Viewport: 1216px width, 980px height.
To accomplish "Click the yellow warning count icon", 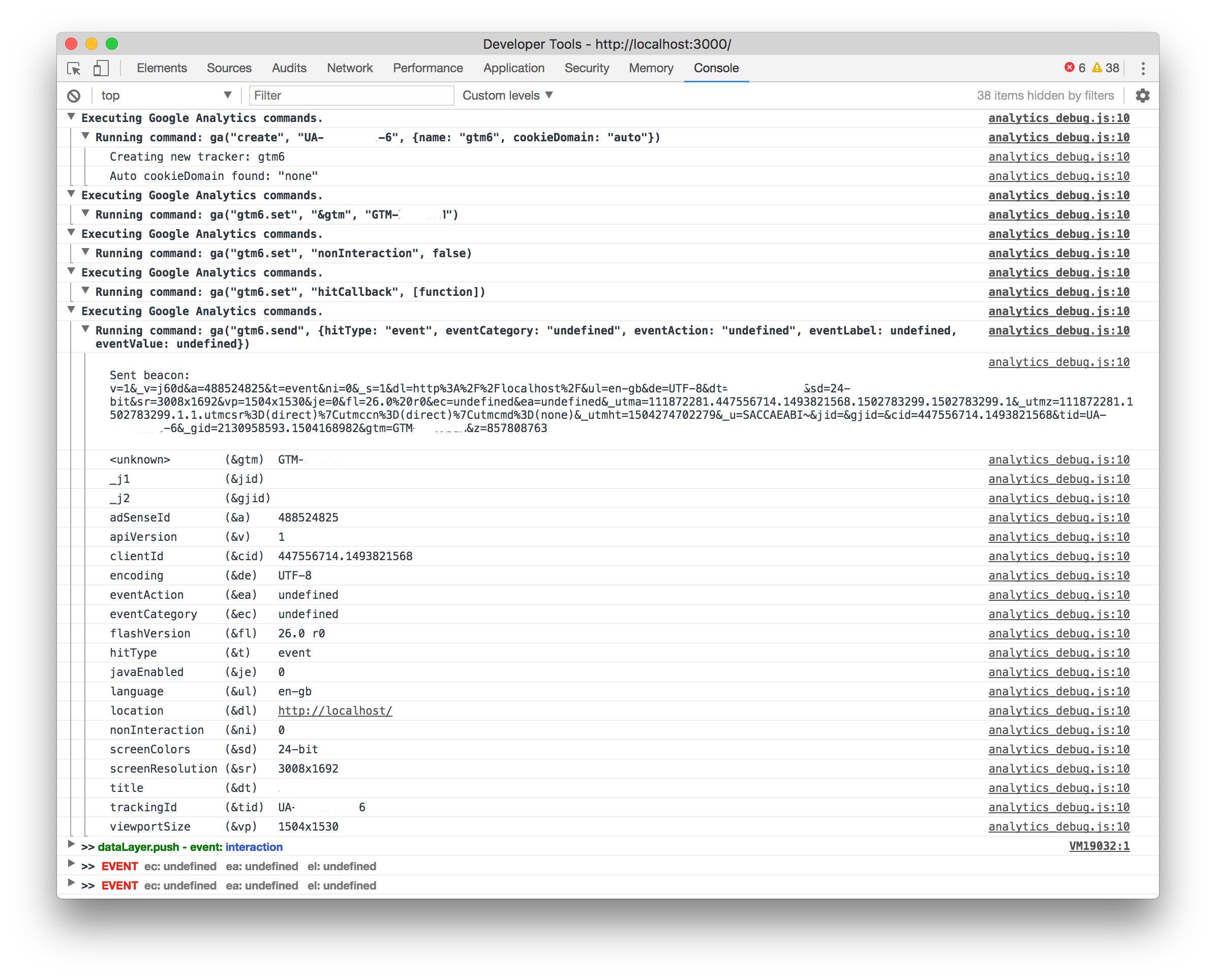I will click(x=1097, y=68).
